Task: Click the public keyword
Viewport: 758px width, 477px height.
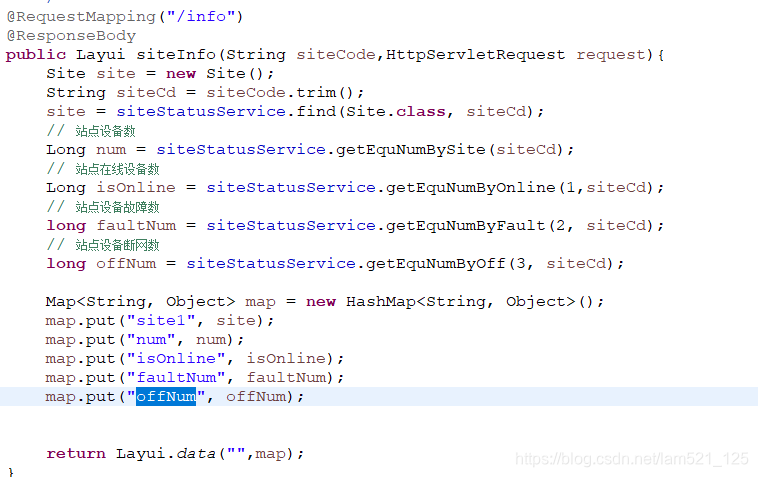Action: (x=36, y=55)
